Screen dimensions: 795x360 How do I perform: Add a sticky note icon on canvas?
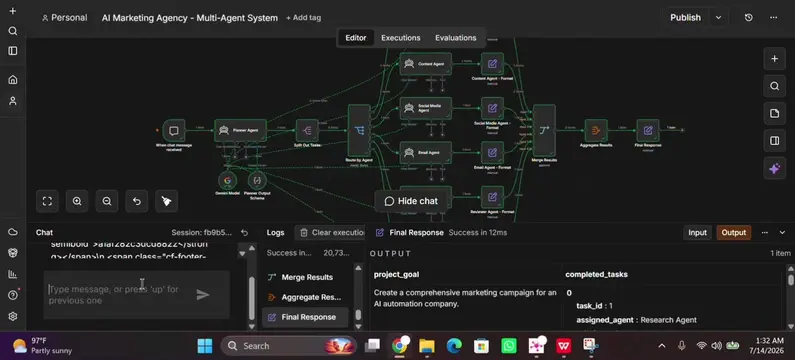(x=774, y=114)
